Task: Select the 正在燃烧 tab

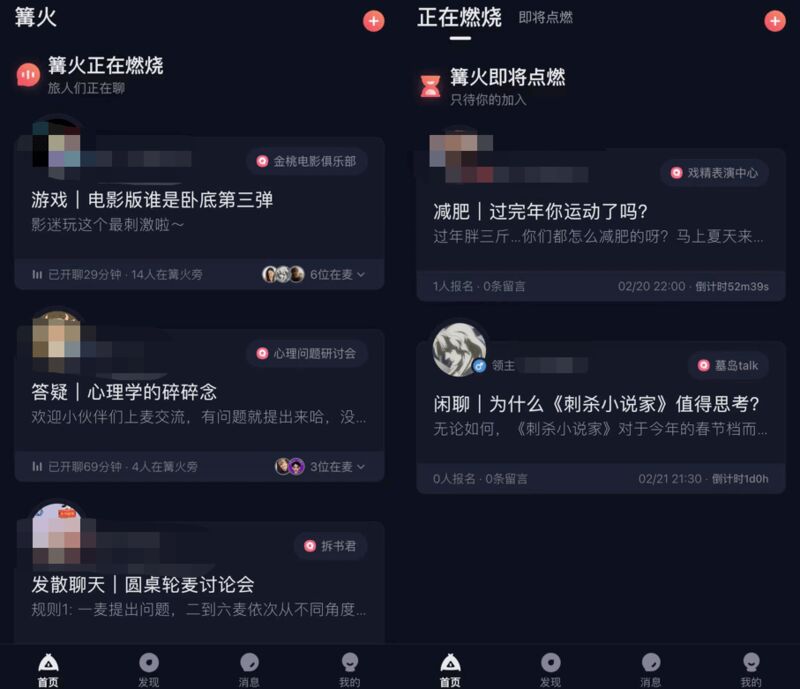Action: tap(459, 17)
